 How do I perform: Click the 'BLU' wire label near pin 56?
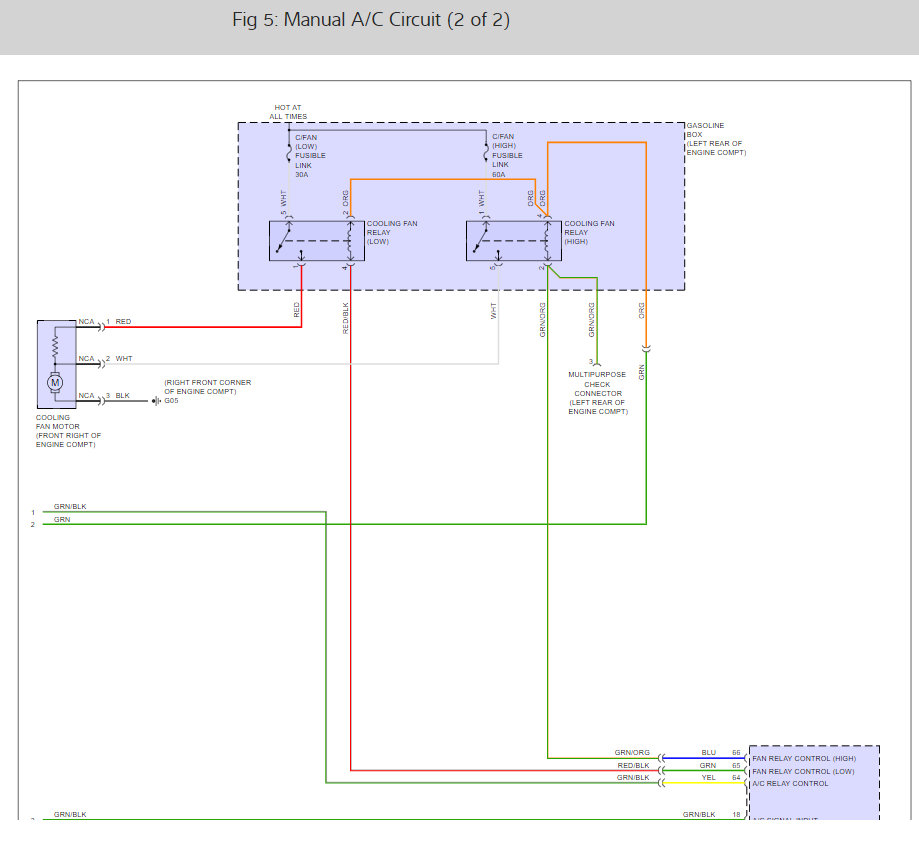pyautogui.click(x=709, y=753)
